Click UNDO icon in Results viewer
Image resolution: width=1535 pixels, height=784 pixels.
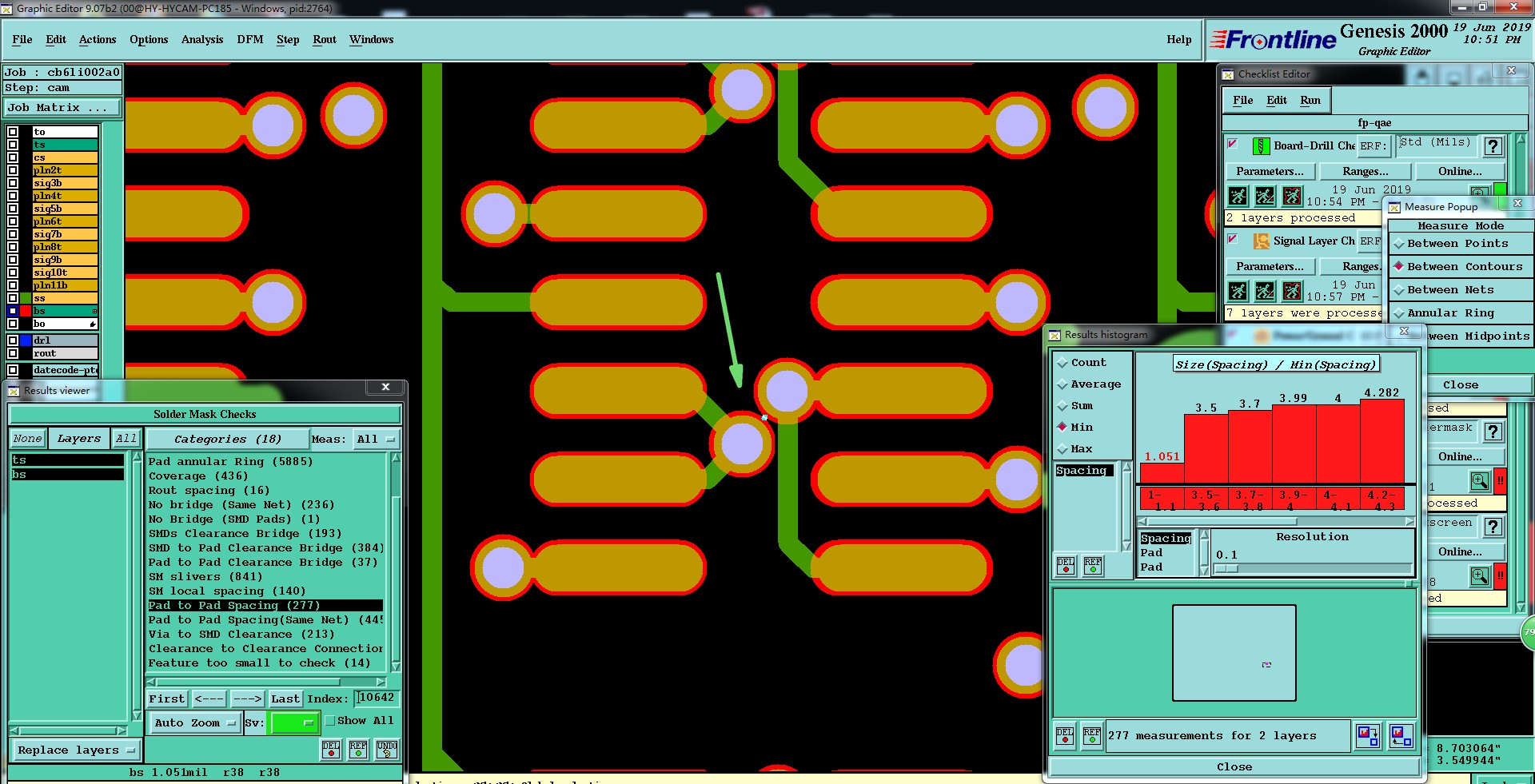coord(387,749)
